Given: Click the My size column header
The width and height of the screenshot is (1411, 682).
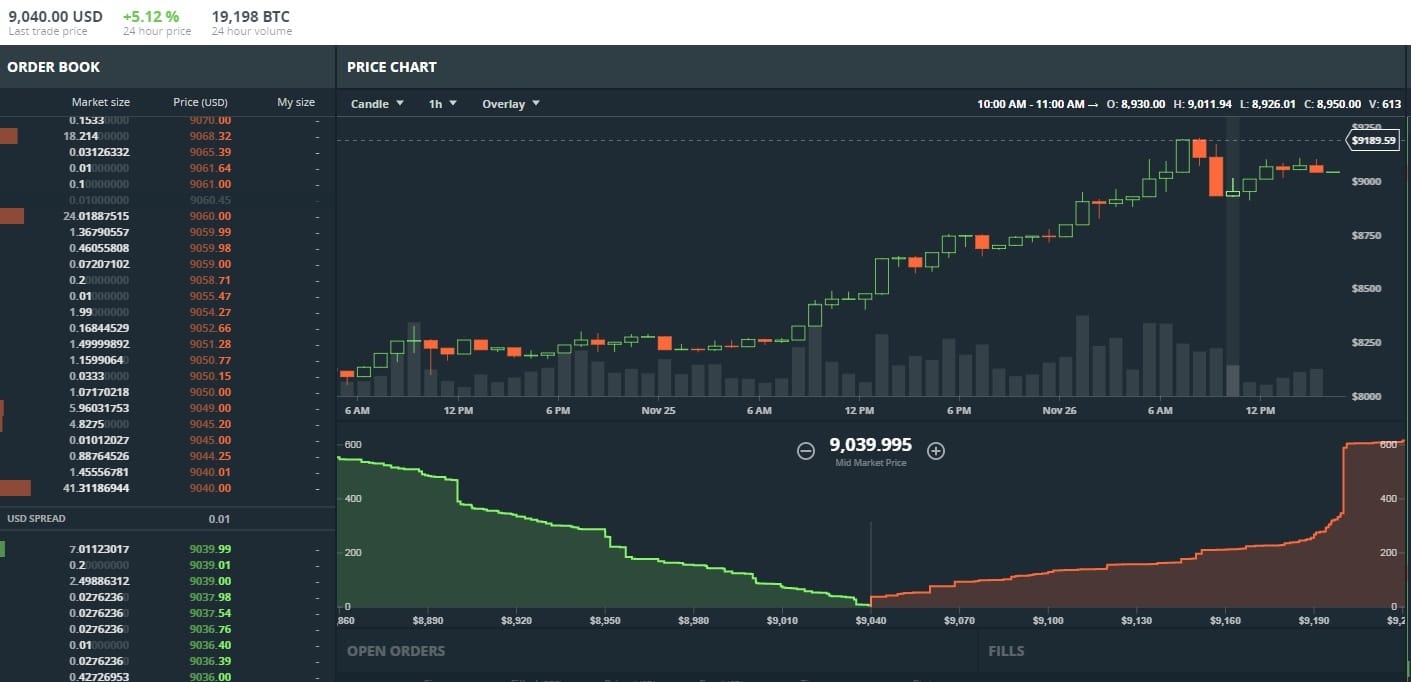Looking at the screenshot, I should pyautogui.click(x=295, y=102).
